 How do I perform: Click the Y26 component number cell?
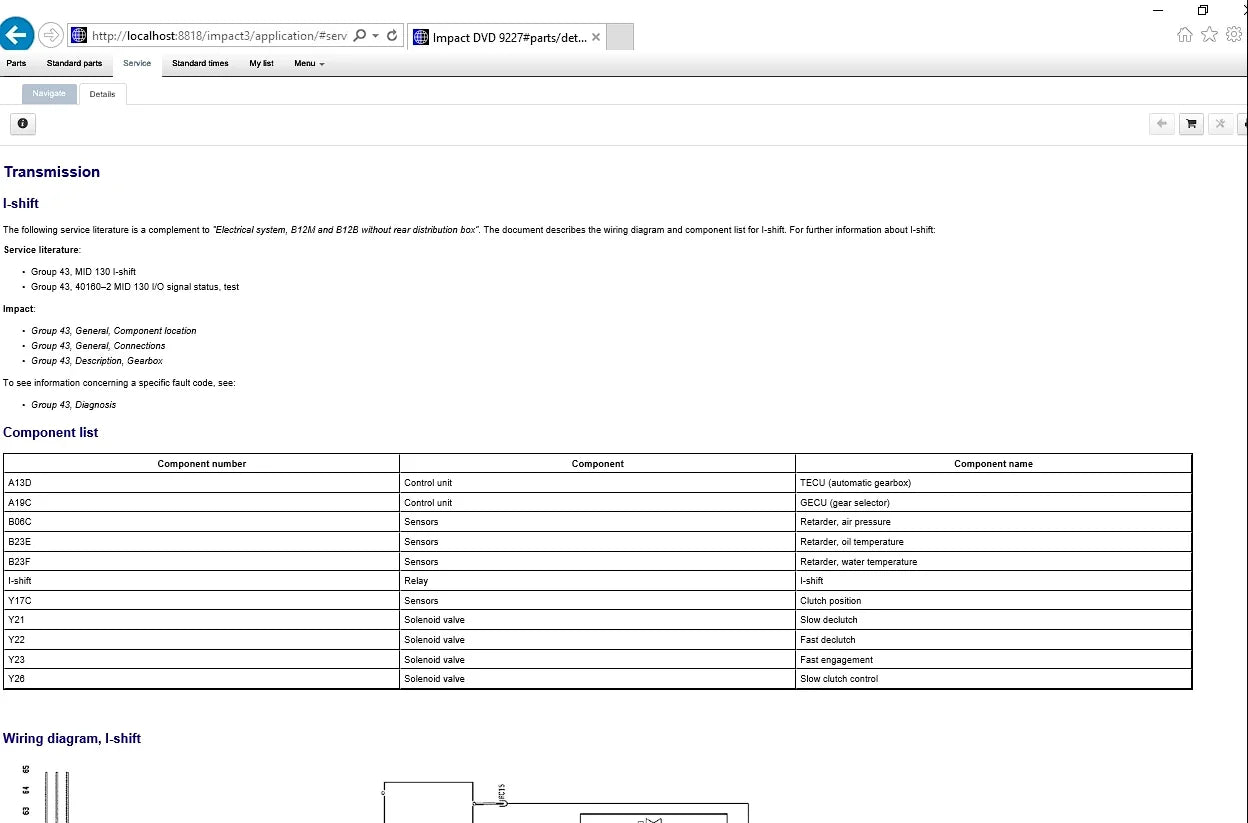pos(202,679)
